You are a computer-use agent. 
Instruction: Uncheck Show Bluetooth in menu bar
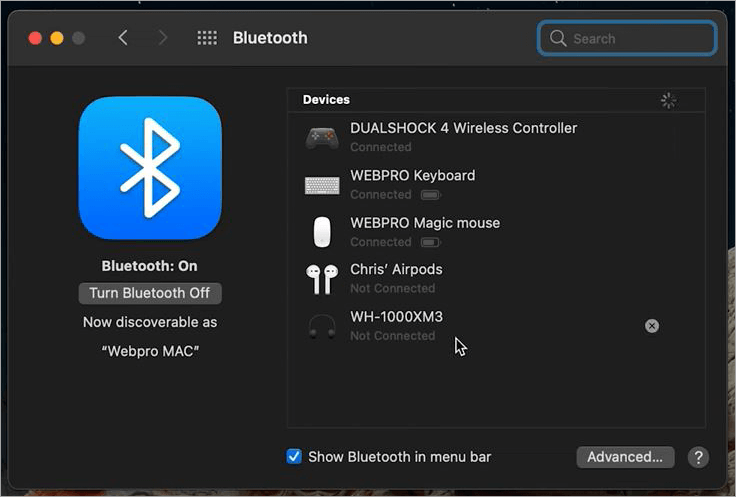point(294,456)
